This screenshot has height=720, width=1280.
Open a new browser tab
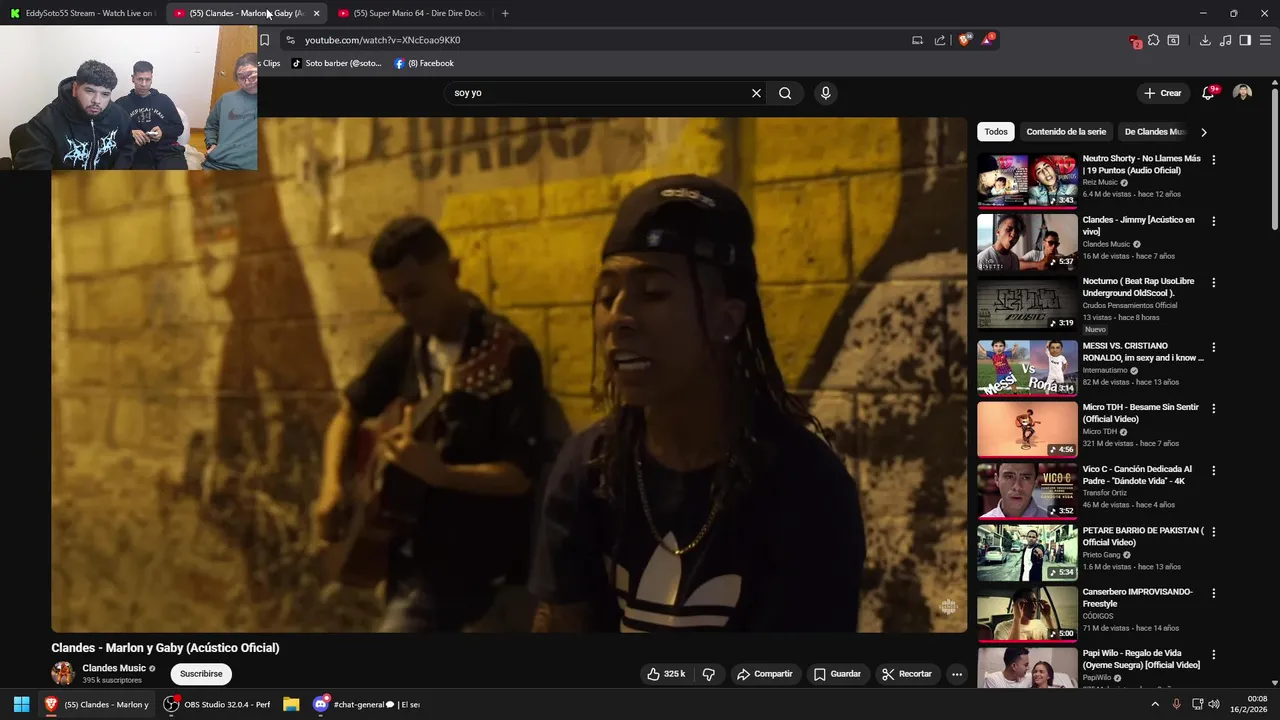coord(505,13)
